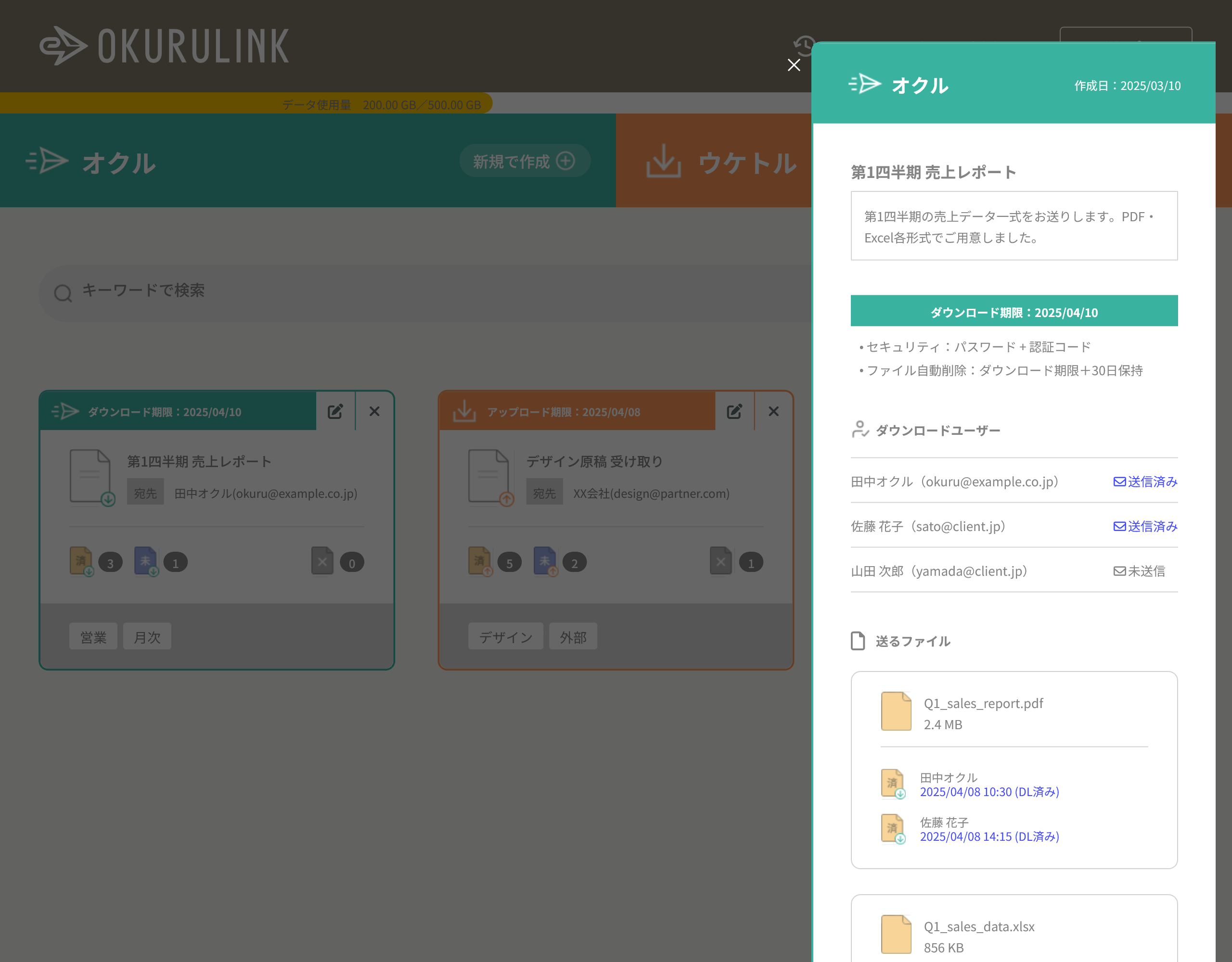Click the Q1_sales_data.xlsx file icon

[896, 934]
